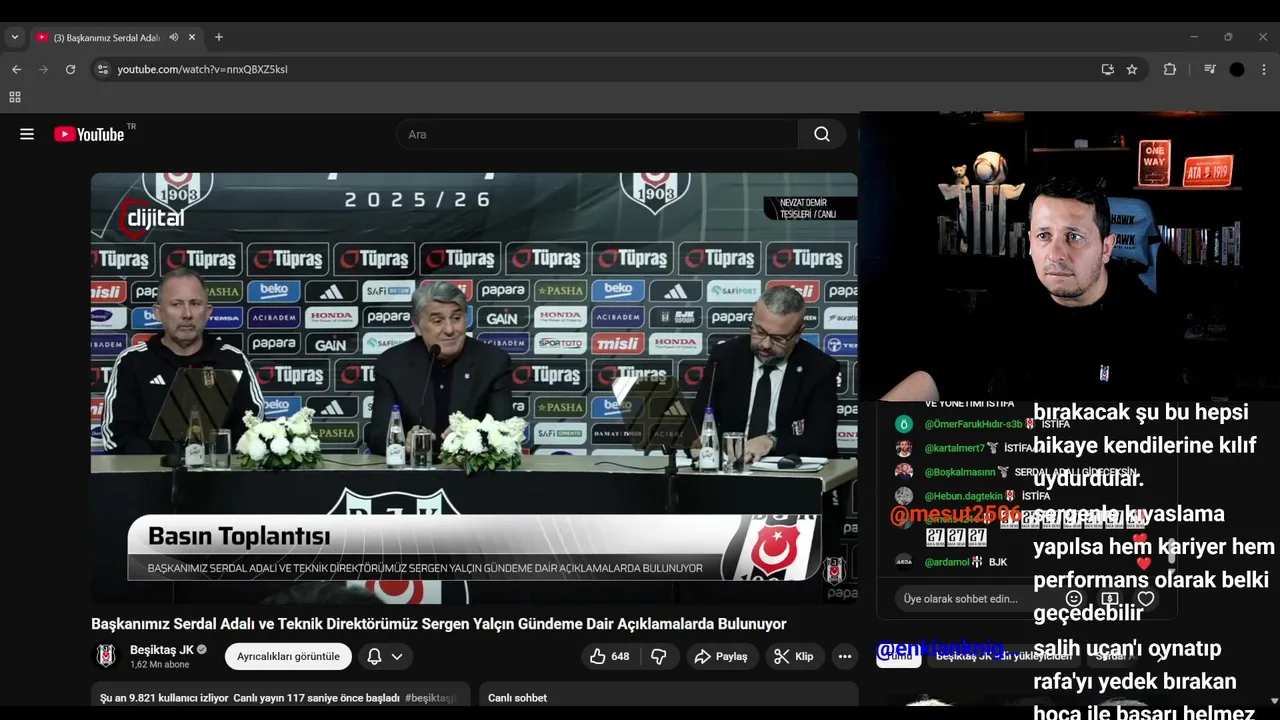Click the heart reaction icon in overlay chat

click(1146, 599)
